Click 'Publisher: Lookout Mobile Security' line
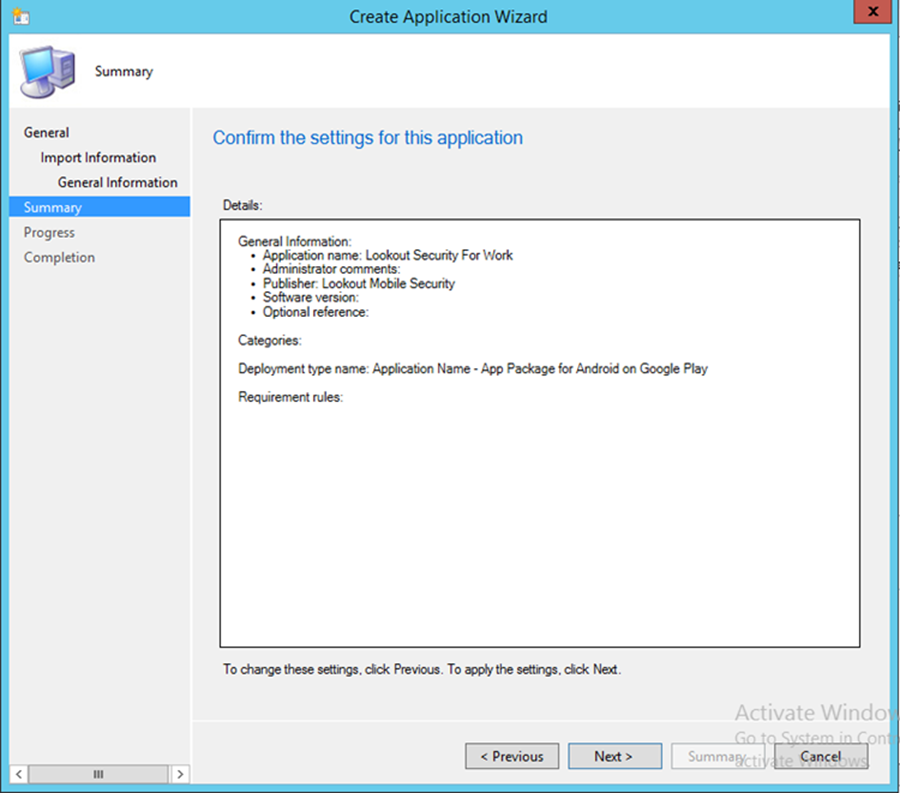This screenshot has width=900, height=793. (359, 283)
